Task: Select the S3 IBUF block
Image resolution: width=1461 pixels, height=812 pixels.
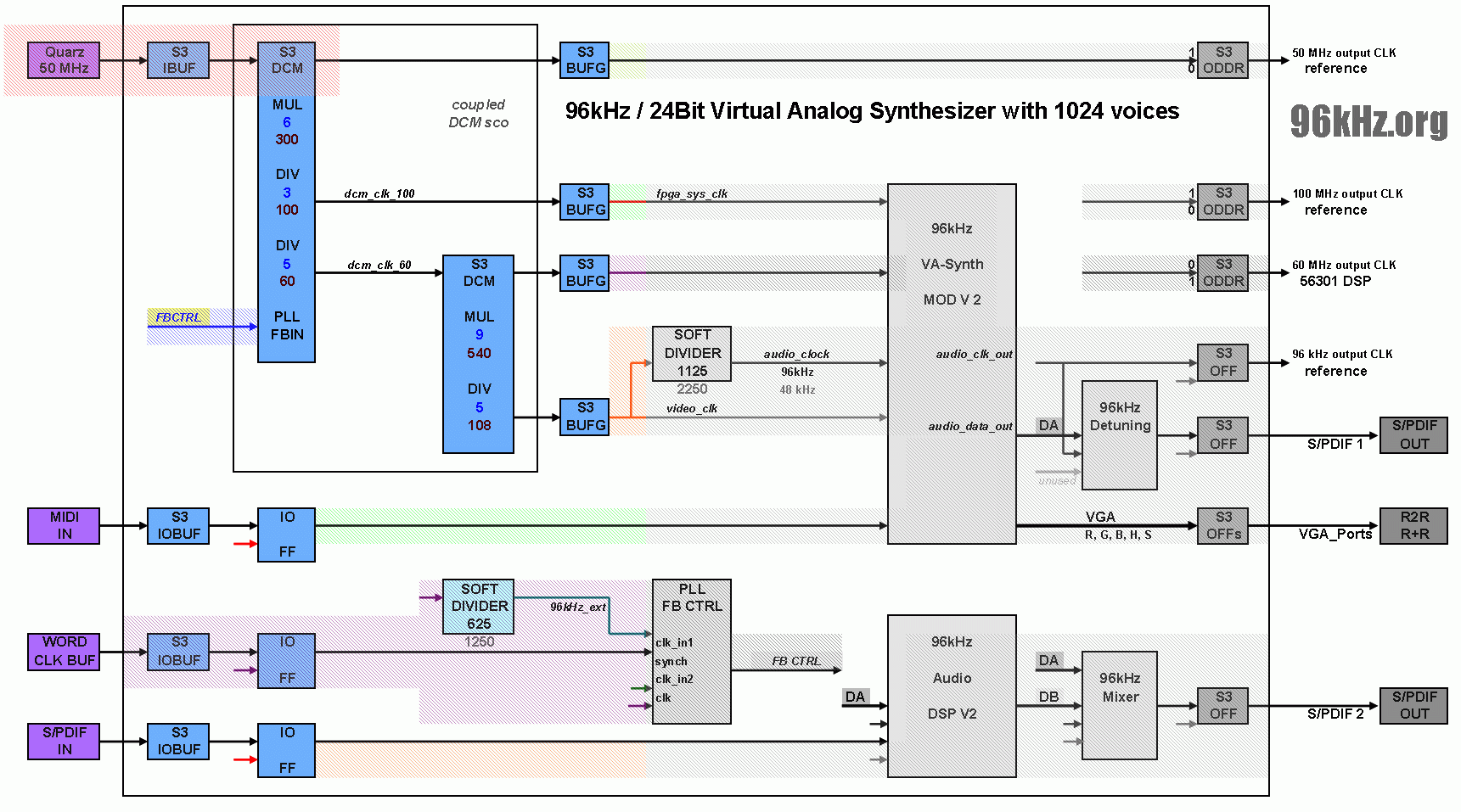Action: 178,60
